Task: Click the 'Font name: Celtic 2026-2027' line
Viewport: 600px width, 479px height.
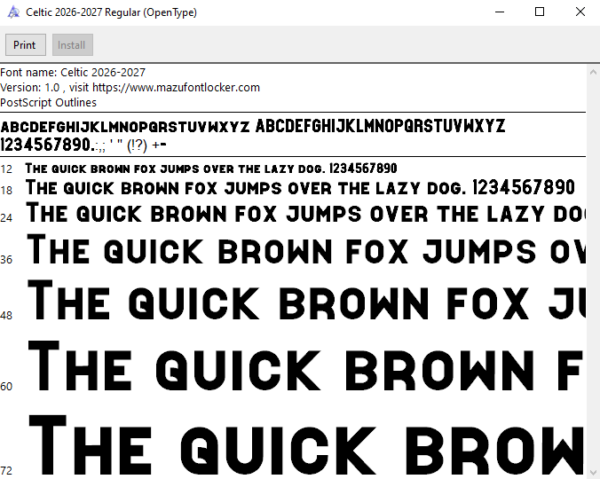Action: point(73,72)
